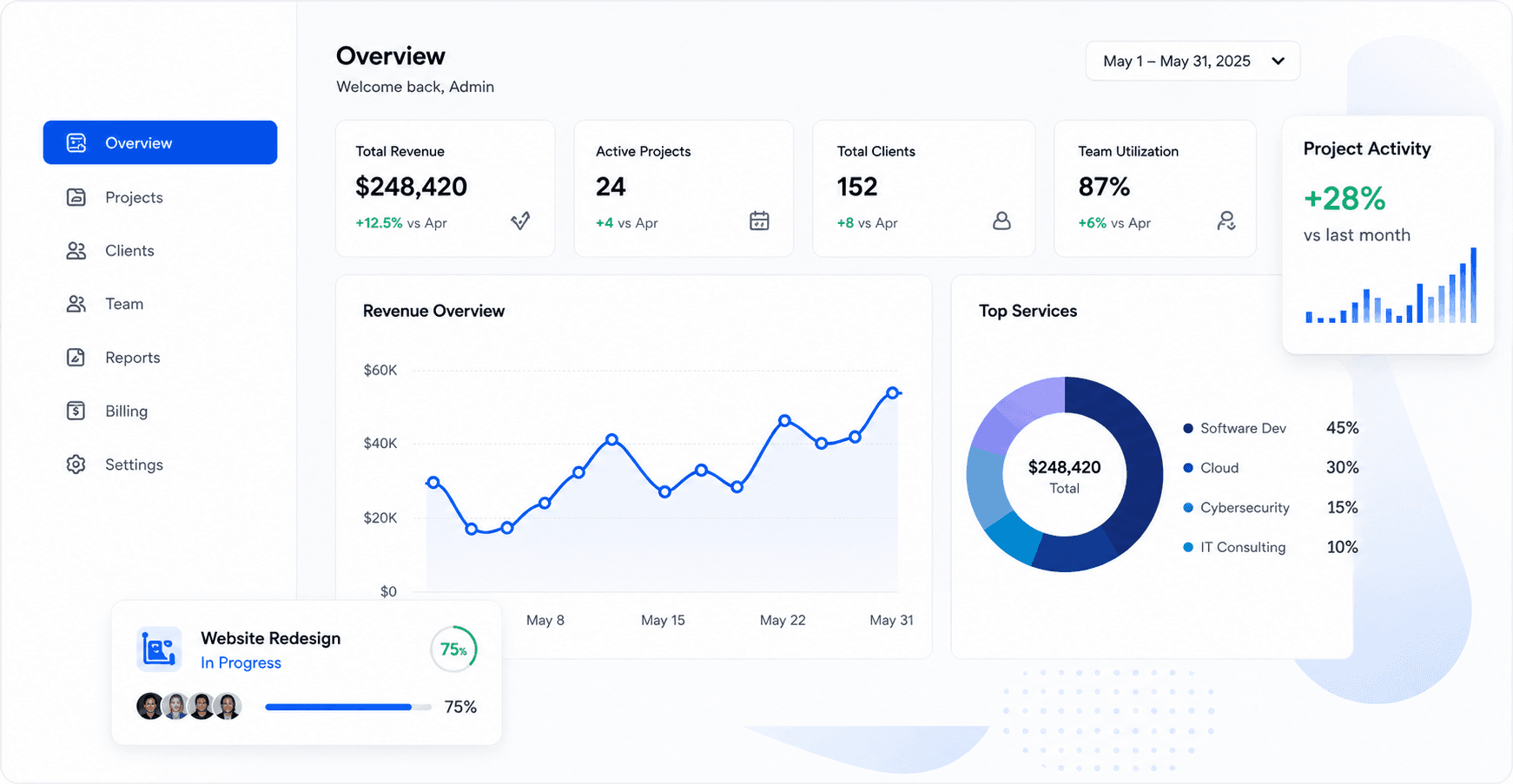Click the user icon on Team Utilization card

tap(1226, 221)
